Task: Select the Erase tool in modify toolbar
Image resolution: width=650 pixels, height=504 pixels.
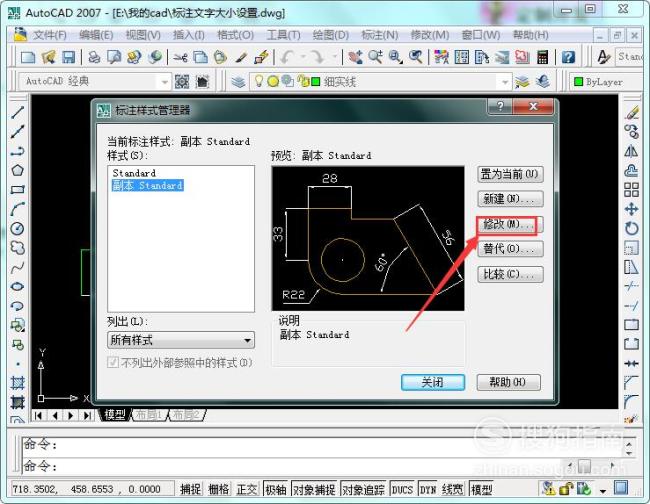Action: (631, 112)
